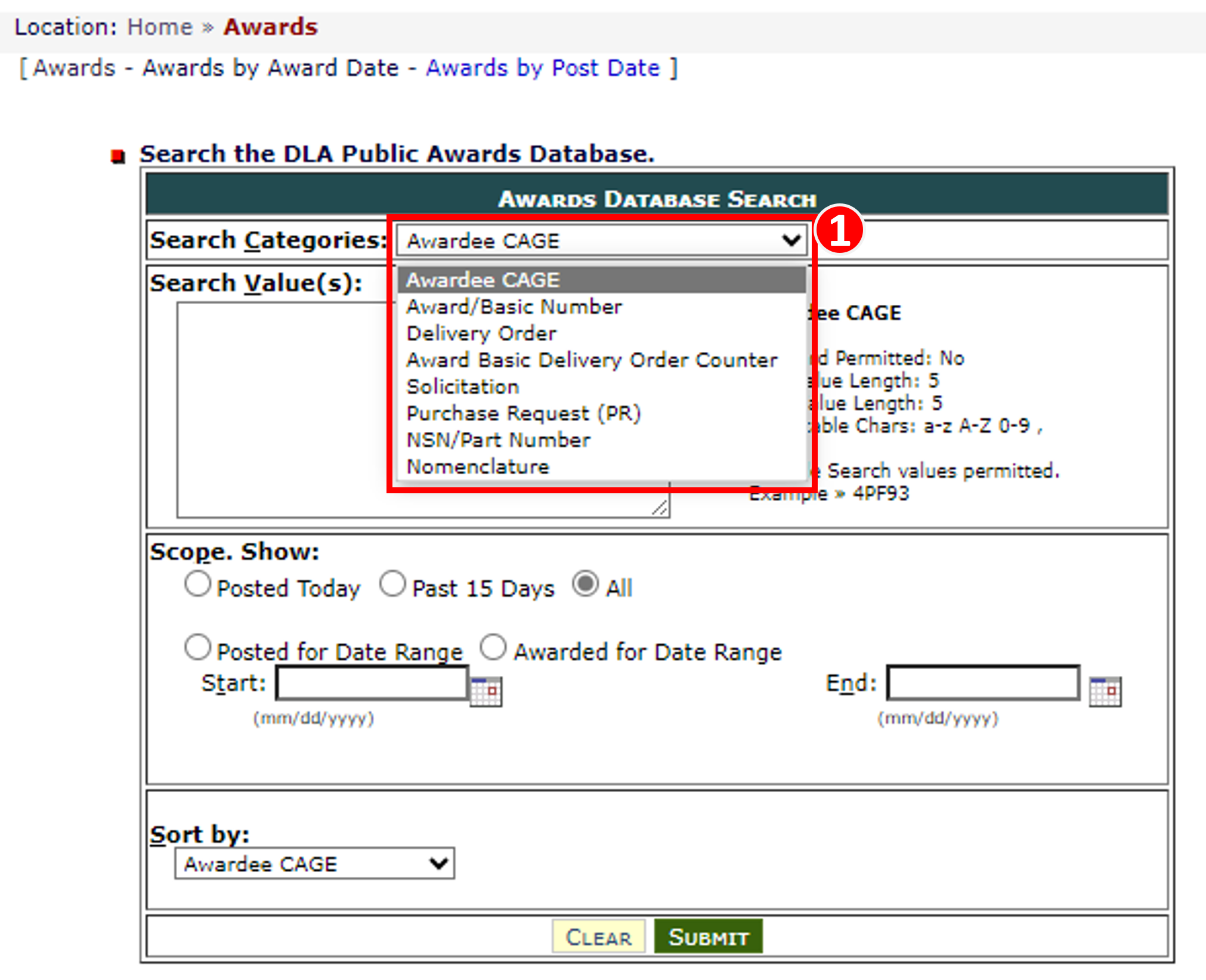Pick Purchase Request (PR) category option
The image size is (1206, 980).
523,413
